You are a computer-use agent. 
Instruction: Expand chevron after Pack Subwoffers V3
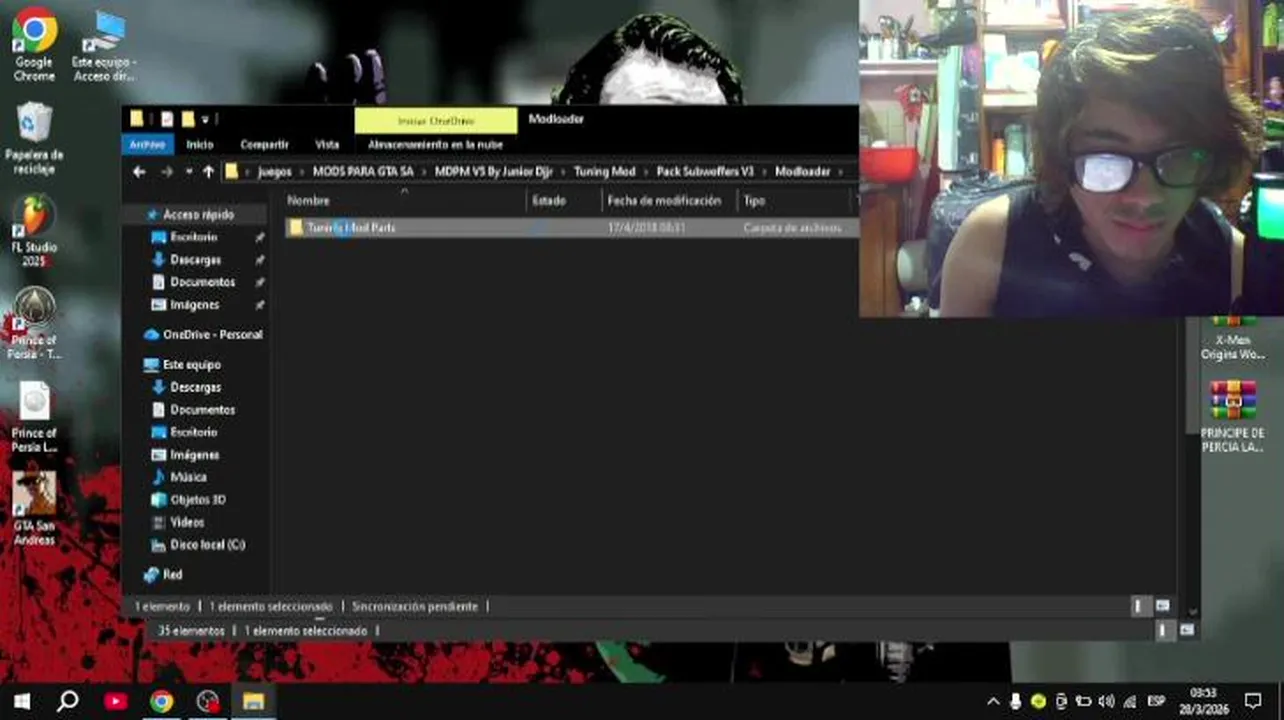click(764, 172)
